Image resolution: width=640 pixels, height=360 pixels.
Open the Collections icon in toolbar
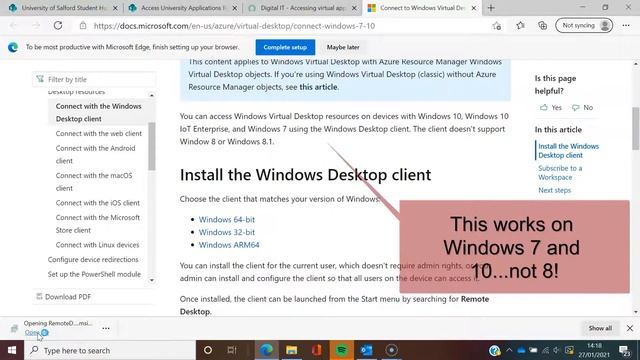click(x=542, y=25)
